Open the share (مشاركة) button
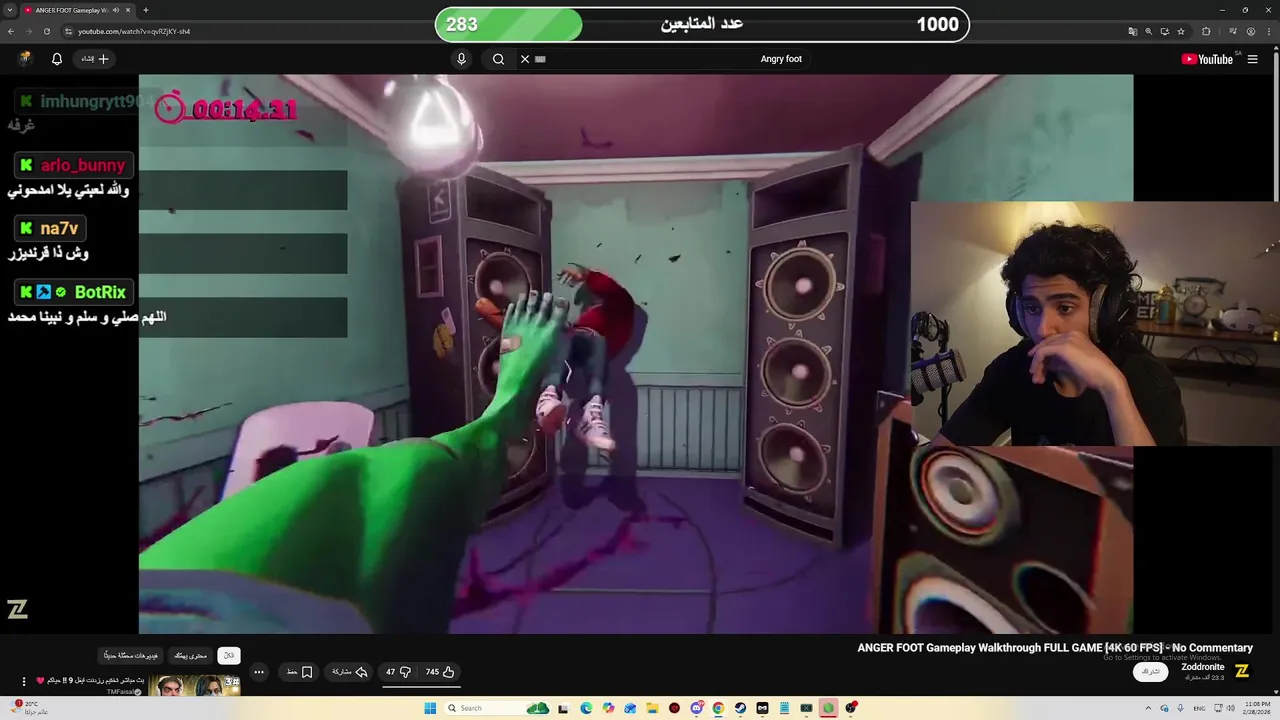 [349, 672]
